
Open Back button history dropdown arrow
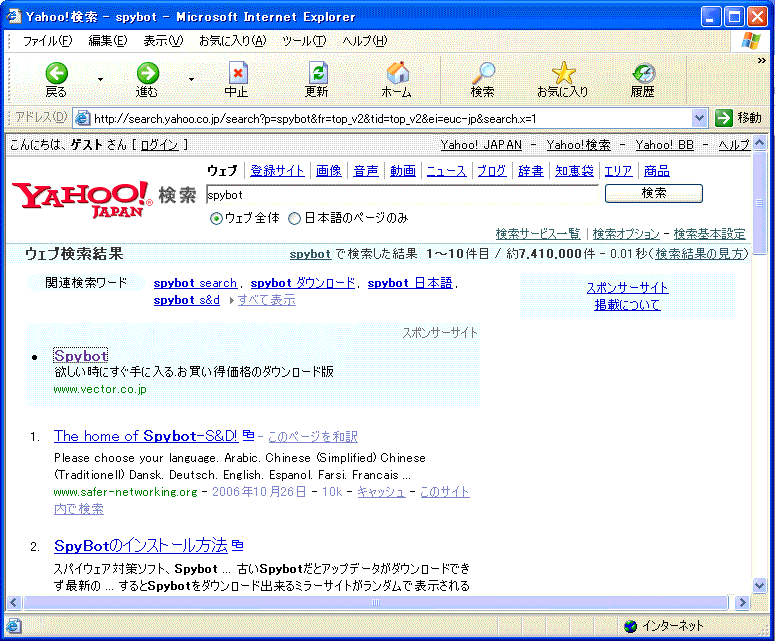point(100,79)
